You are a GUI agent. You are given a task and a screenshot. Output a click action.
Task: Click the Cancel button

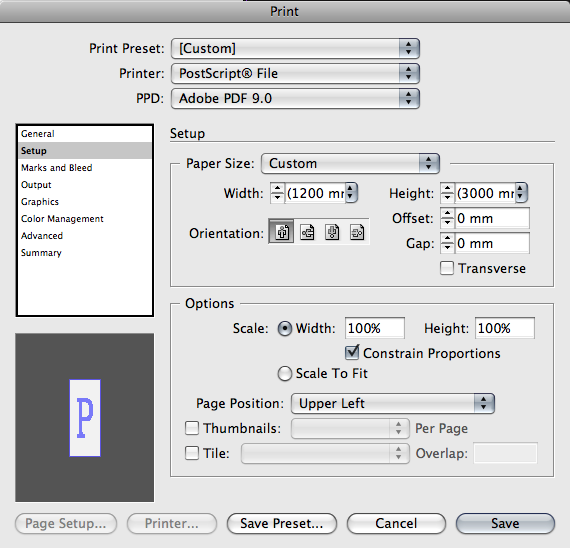[x=396, y=523]
